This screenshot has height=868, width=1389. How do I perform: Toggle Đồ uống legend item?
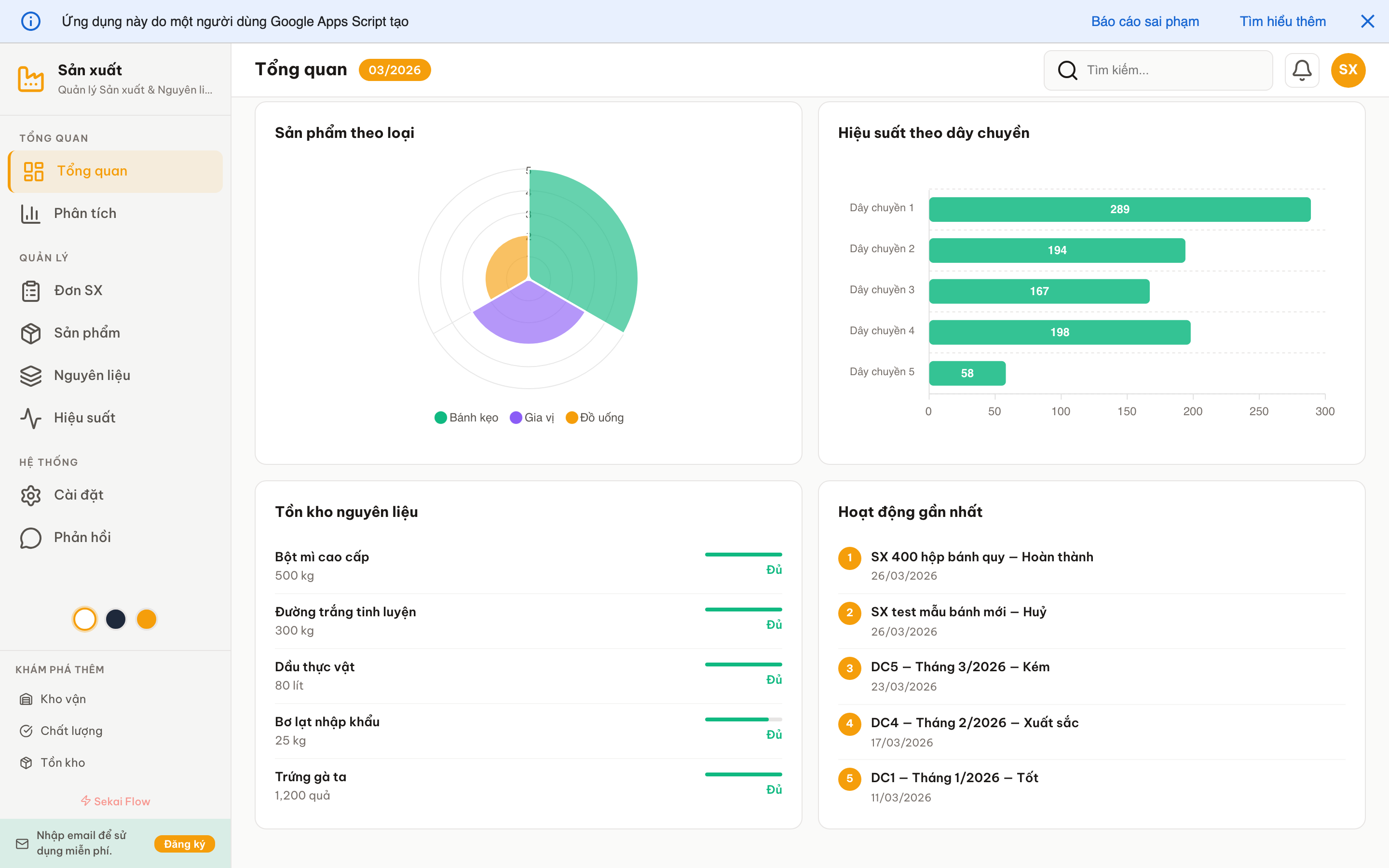pyautogui.click(x=595, y=417)
